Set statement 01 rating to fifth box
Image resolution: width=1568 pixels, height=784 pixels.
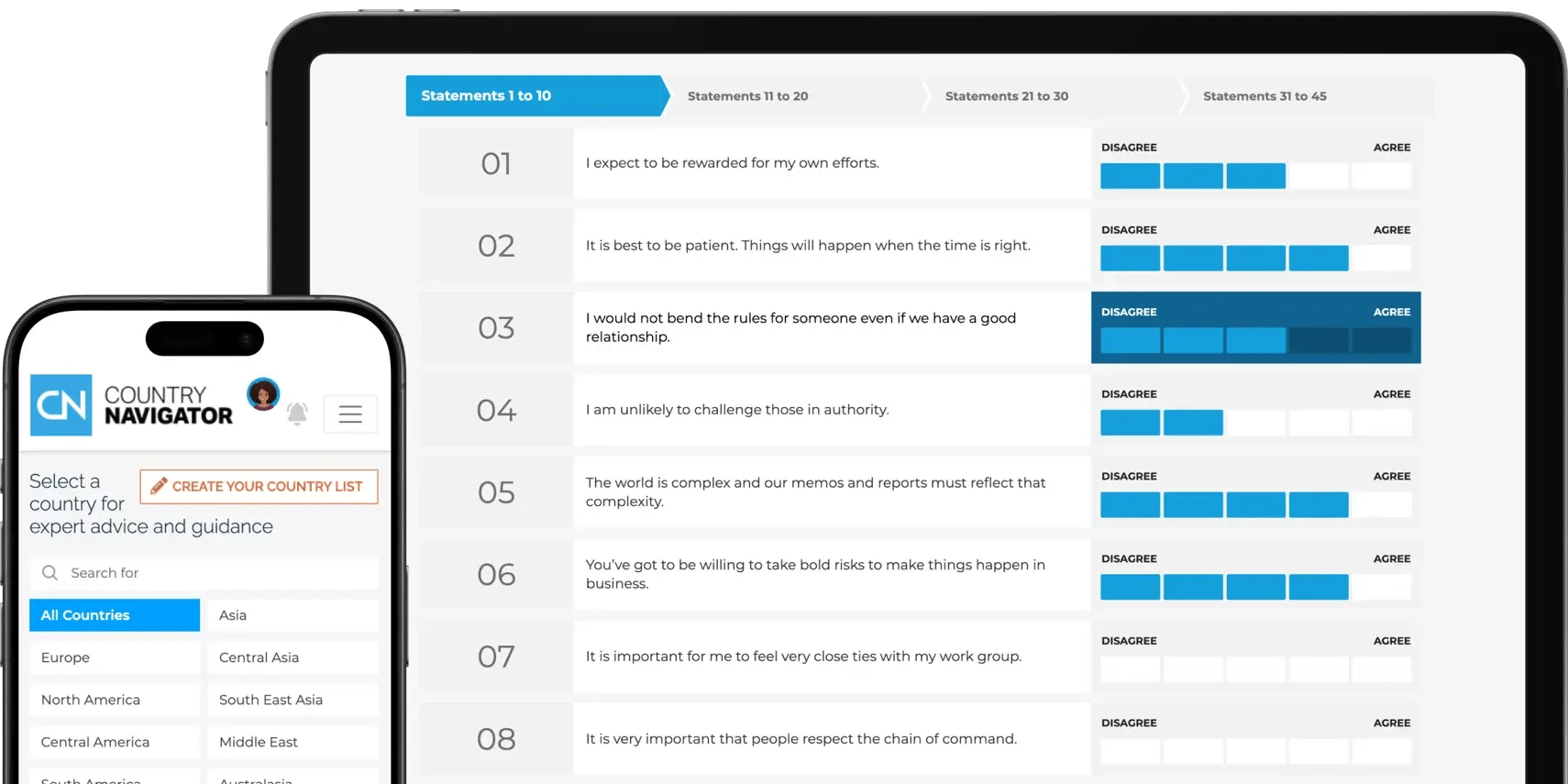[1381, 176]
